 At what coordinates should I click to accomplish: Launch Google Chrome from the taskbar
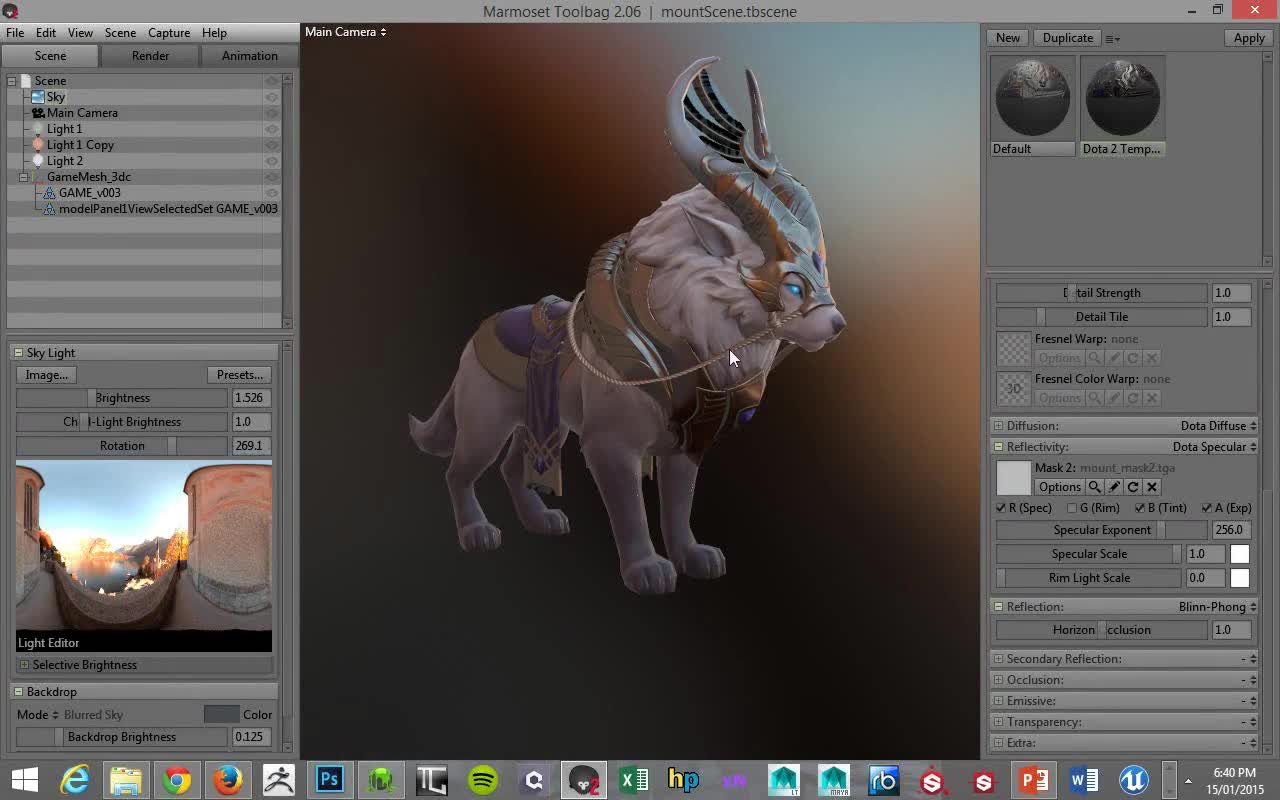[177, 779]
